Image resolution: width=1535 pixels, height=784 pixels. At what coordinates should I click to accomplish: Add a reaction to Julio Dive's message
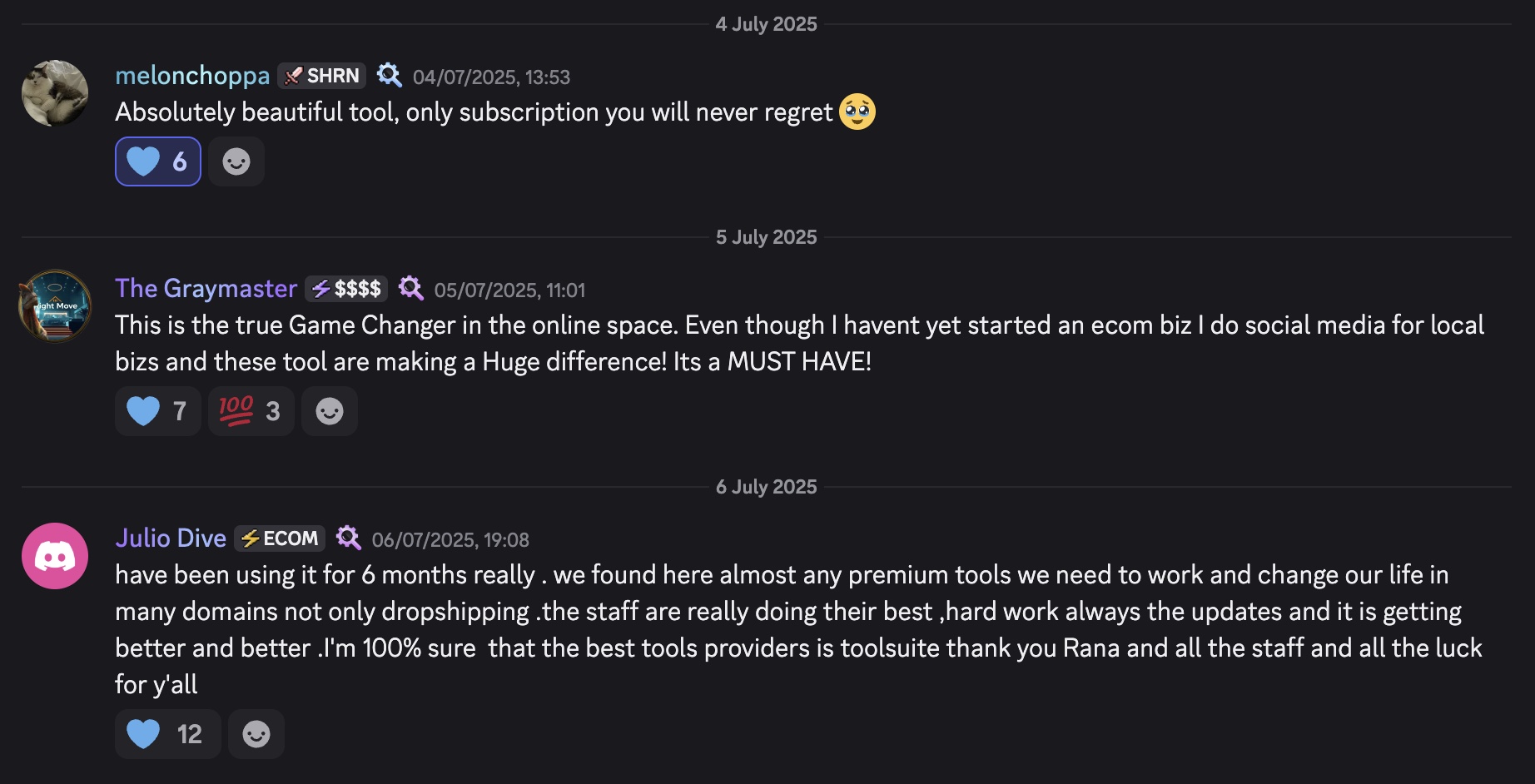tap(256, 734)
